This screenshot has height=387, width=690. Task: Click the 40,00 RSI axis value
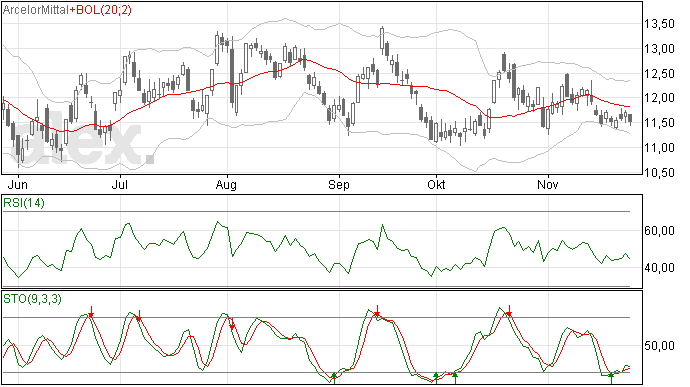coord(659,268)
